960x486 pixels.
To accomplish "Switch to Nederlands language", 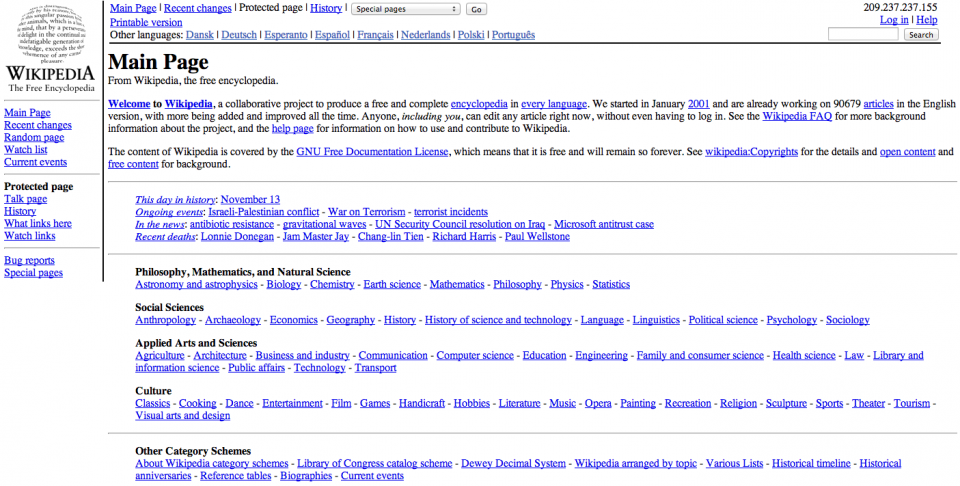I will click(426, 35).
